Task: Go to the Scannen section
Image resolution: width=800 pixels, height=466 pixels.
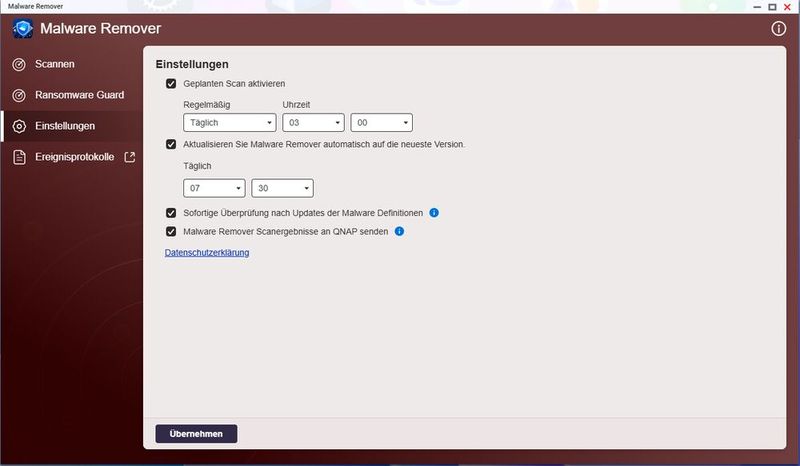Action: [x=71, y=64]
